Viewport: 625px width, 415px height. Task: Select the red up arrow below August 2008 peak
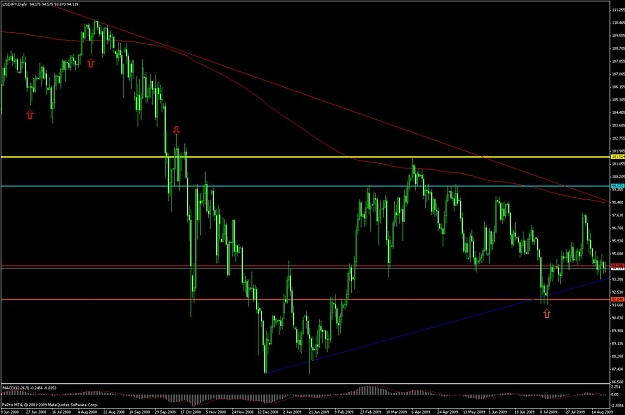pos(91,63)
